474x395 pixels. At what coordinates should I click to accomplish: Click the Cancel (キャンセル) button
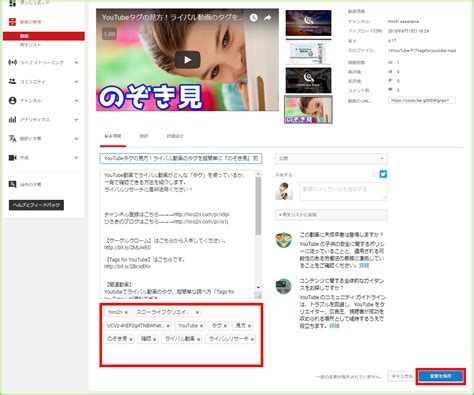[402, 376]
